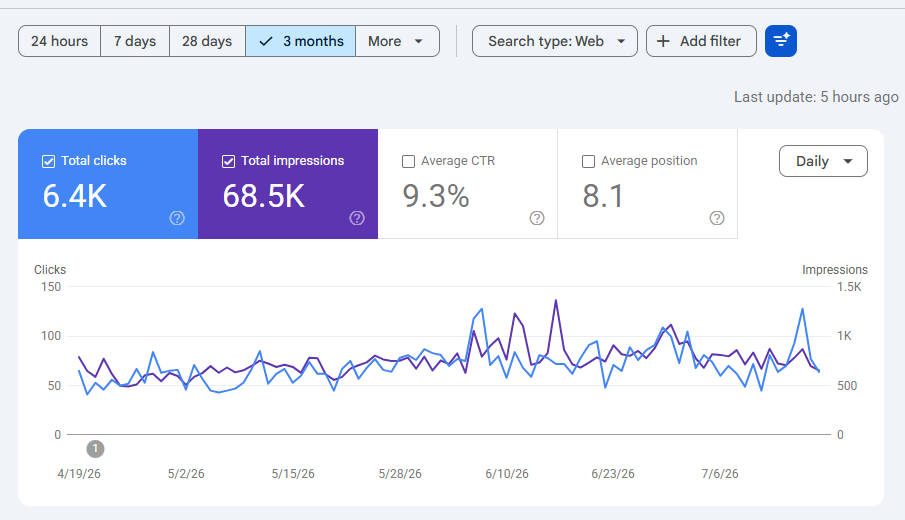905x520 pixels.
Task: Click the Last update: 5 hours ago text
Action: [x=816, y=97]
